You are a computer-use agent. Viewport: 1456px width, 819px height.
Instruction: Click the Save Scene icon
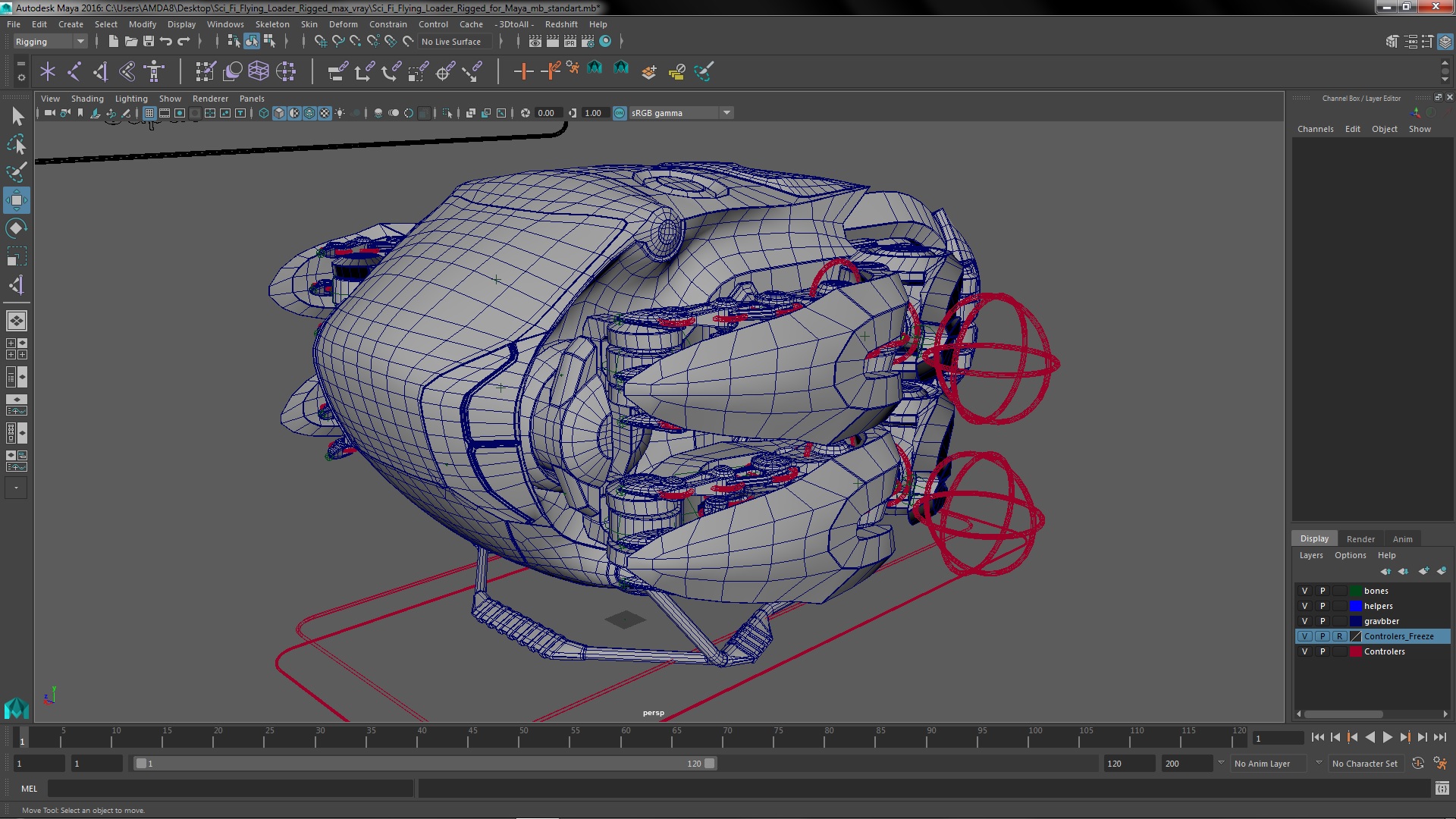point(149,42)
